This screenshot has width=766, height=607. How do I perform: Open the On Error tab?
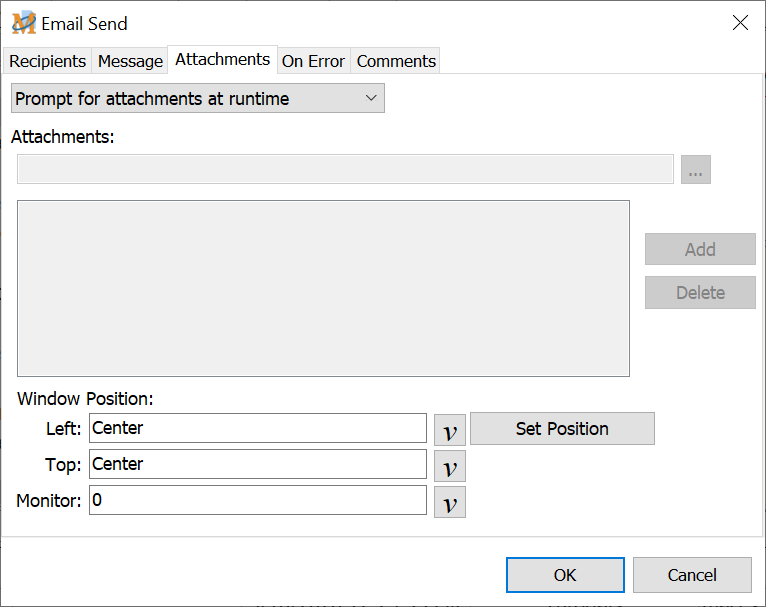[x=313, y=61]
